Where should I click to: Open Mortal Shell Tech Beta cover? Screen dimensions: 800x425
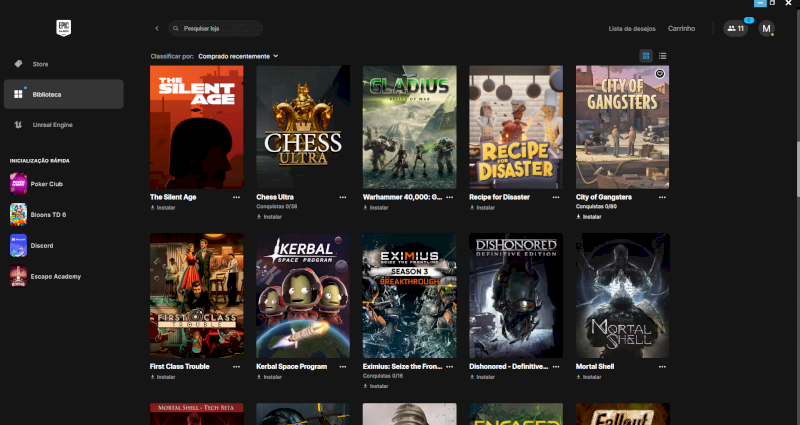(x=196, y=414)
